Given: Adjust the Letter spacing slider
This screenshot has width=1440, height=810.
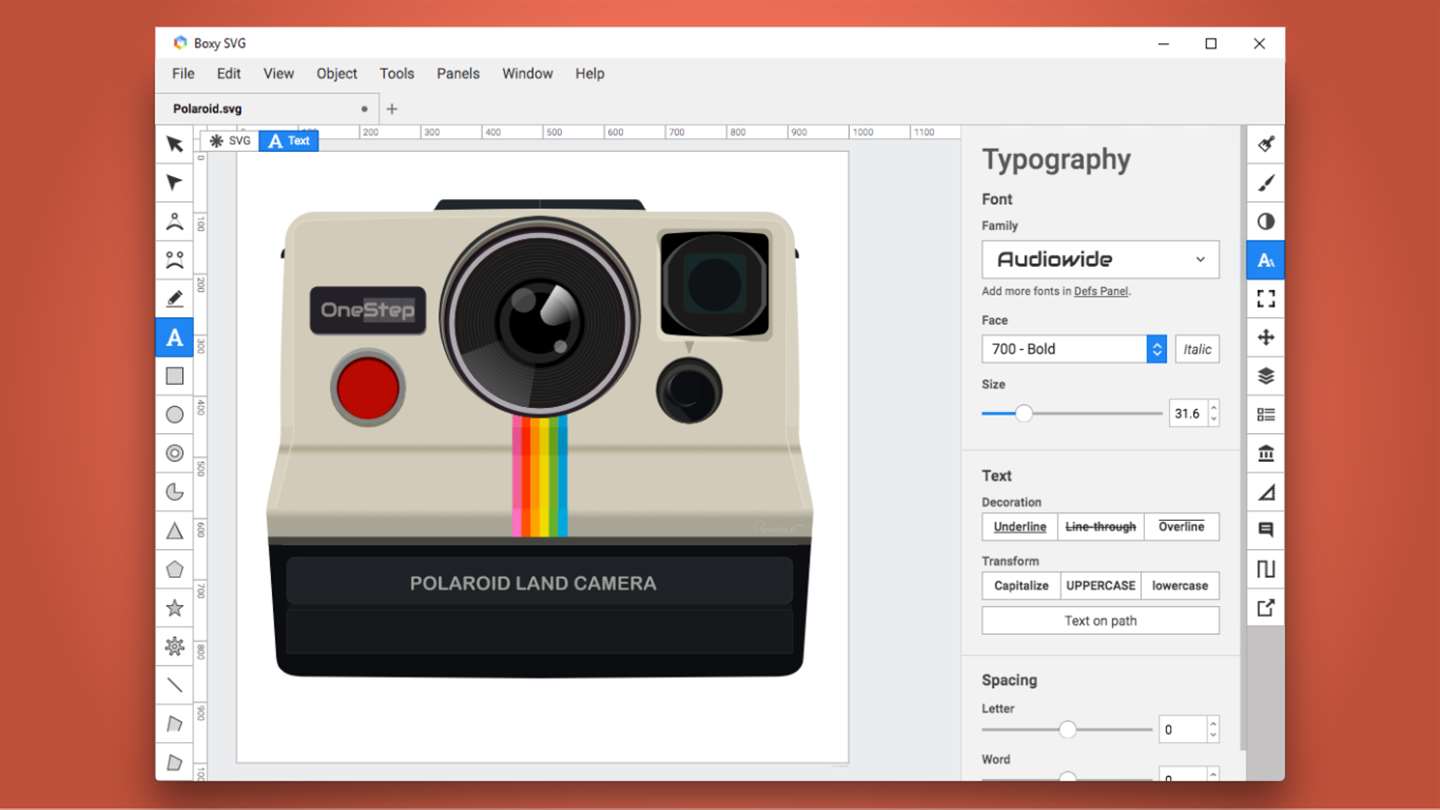Looking at the screenshot, I should point(1067,730).
